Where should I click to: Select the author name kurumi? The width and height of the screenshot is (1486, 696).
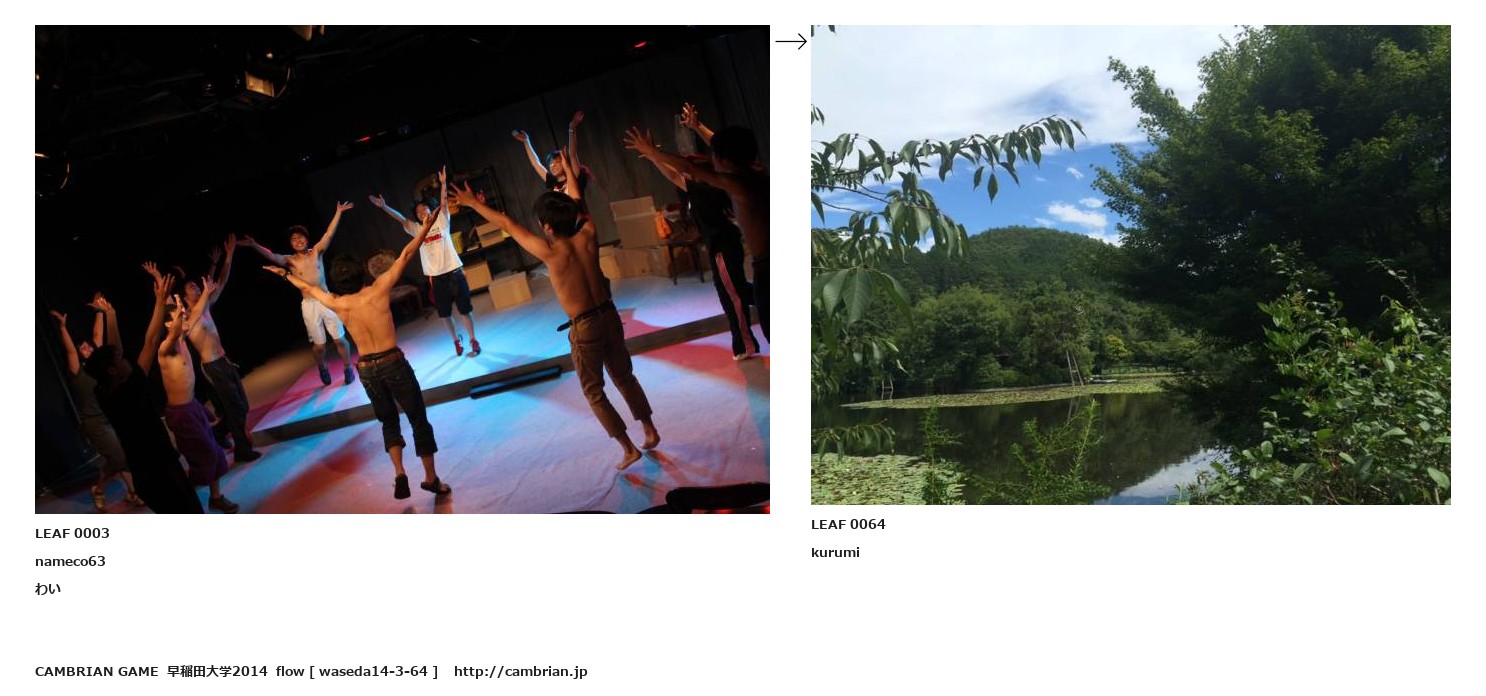coord(835,553)
